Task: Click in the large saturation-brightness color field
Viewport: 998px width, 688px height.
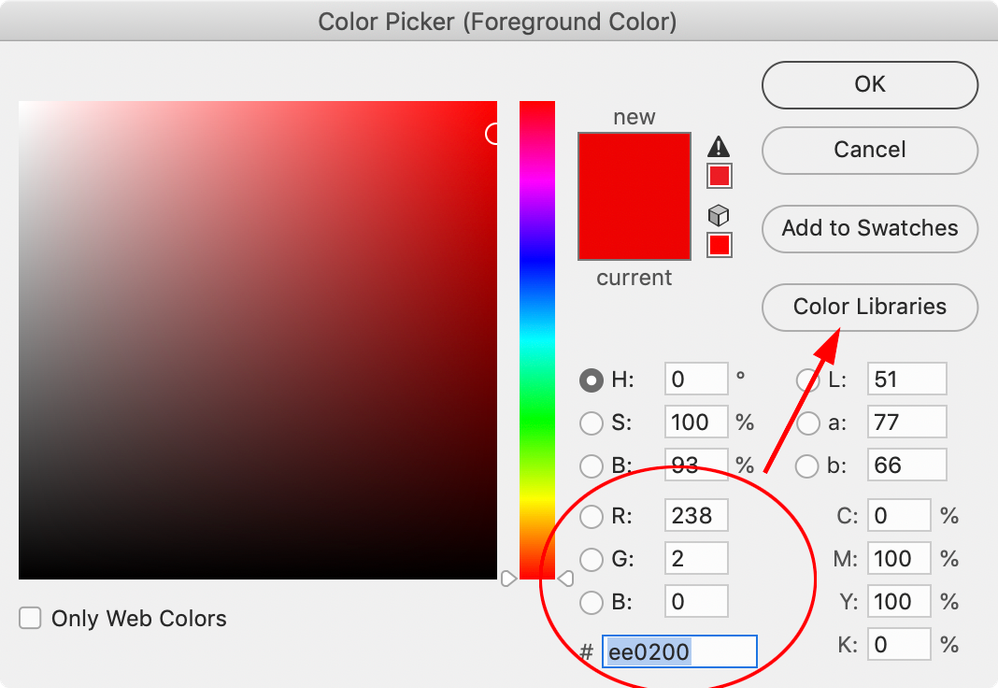Action: pyautogui.click(x=257, y=340)
